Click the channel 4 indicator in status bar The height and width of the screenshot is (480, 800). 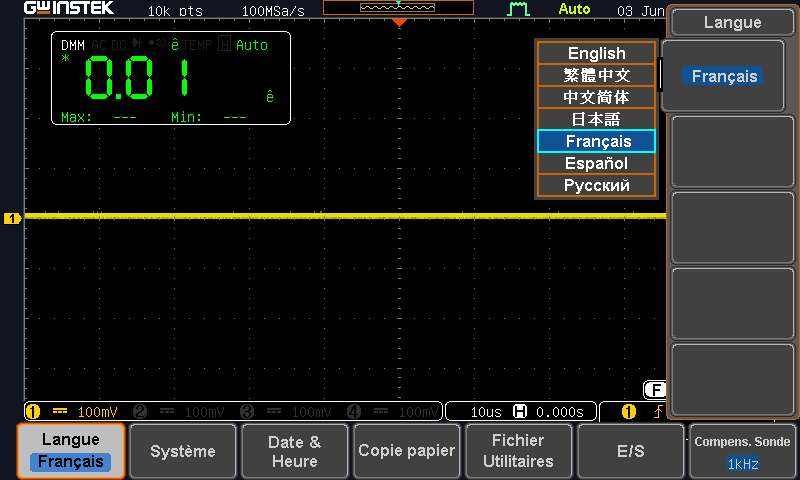pyautogui.click(x=354, y=412)
